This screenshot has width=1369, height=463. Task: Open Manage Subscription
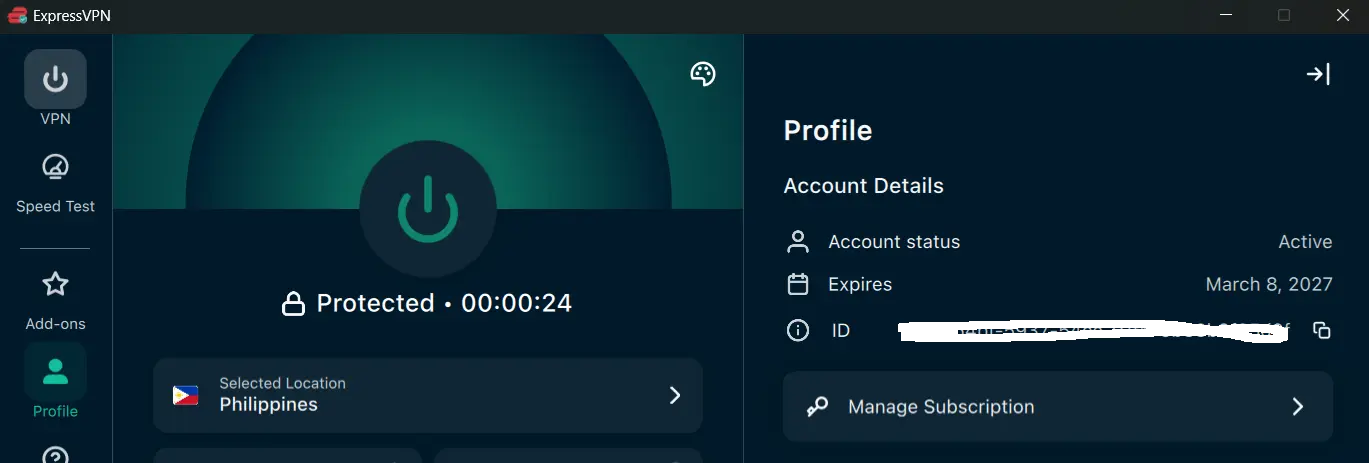[1058, 407]
